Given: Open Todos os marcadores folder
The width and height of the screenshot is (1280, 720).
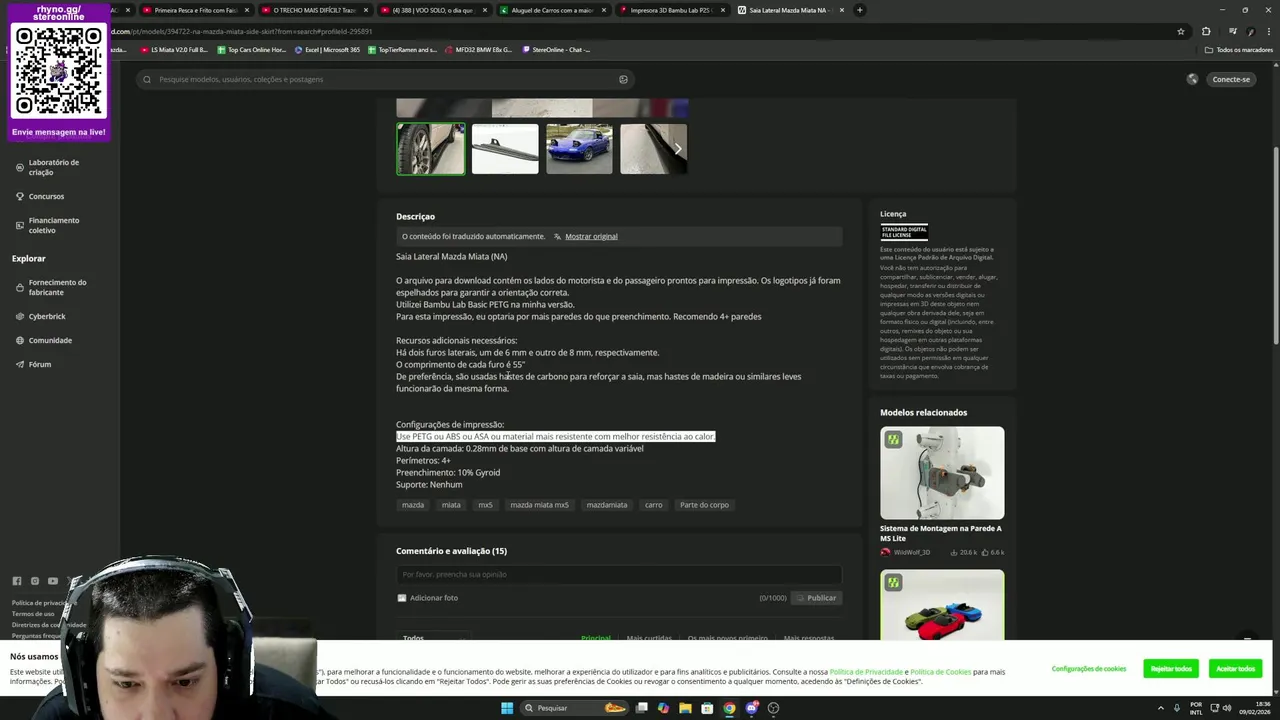Looking at the screenshot, I should point(1239,49).
